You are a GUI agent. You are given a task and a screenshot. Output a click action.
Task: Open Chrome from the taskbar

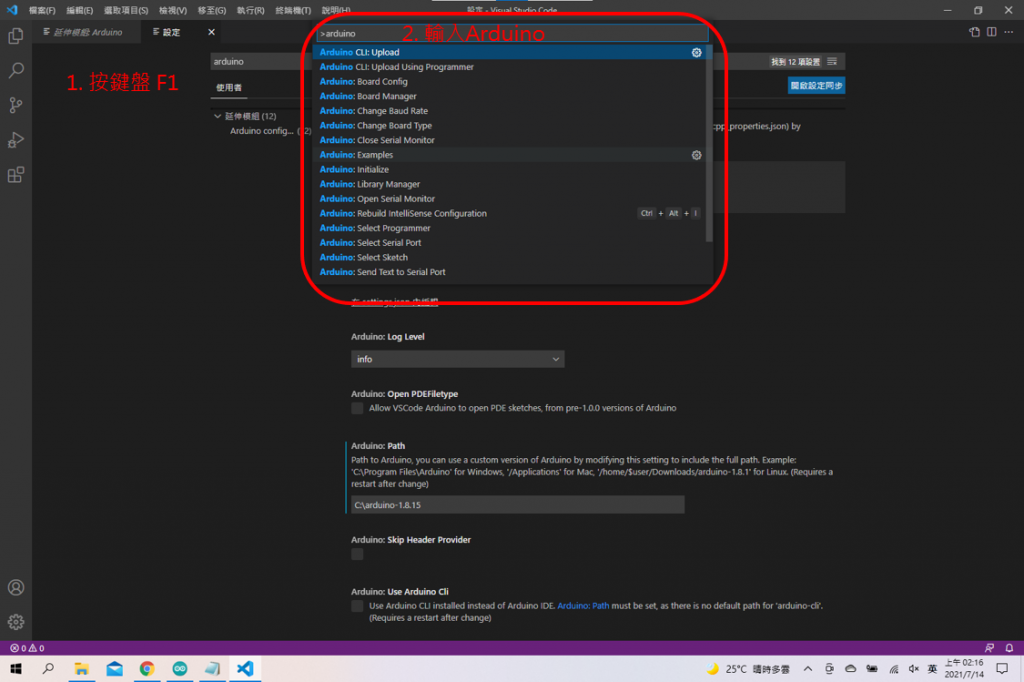tap(147, 669)
